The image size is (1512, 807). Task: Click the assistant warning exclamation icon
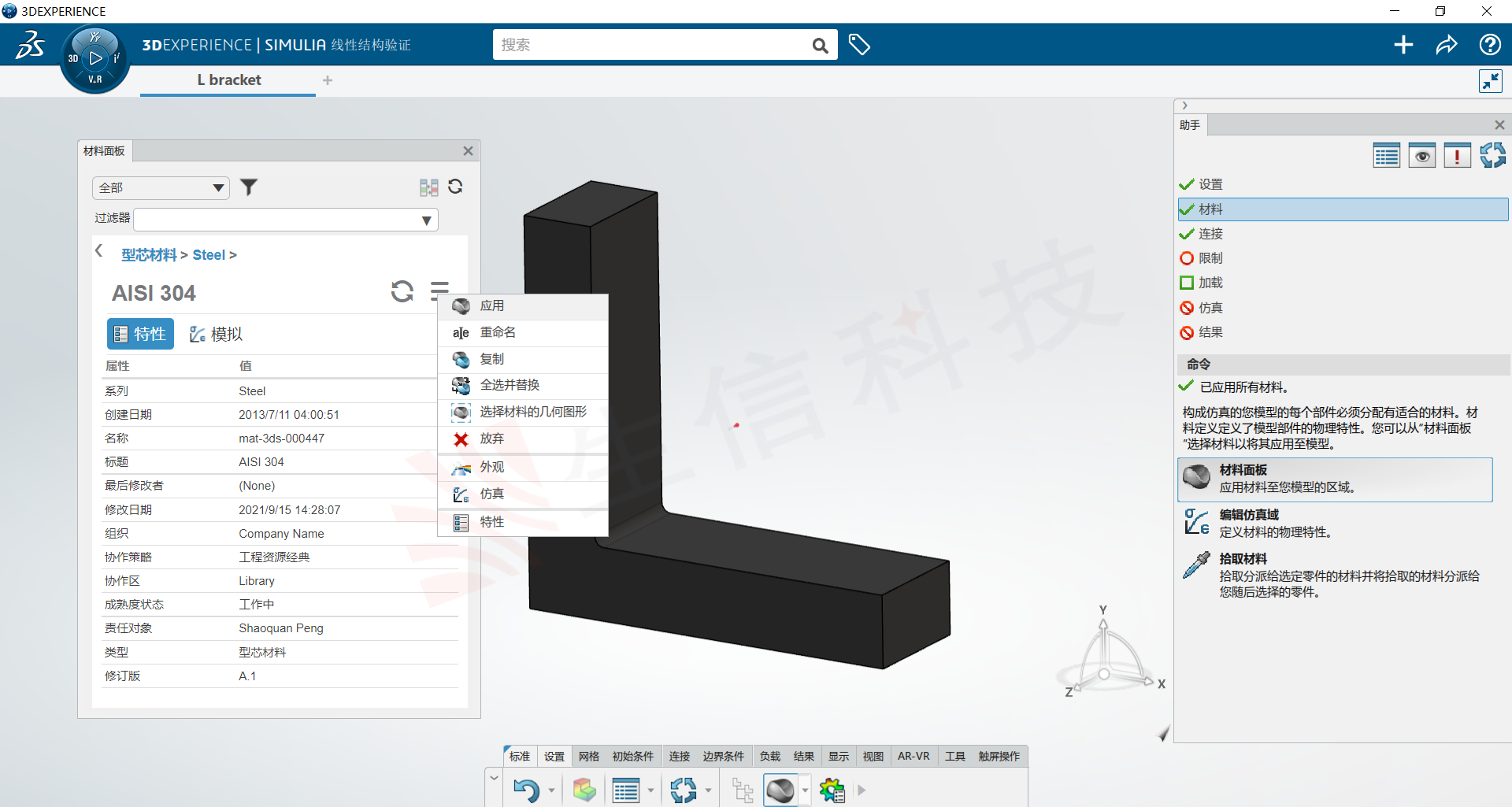click(1457, 156)
